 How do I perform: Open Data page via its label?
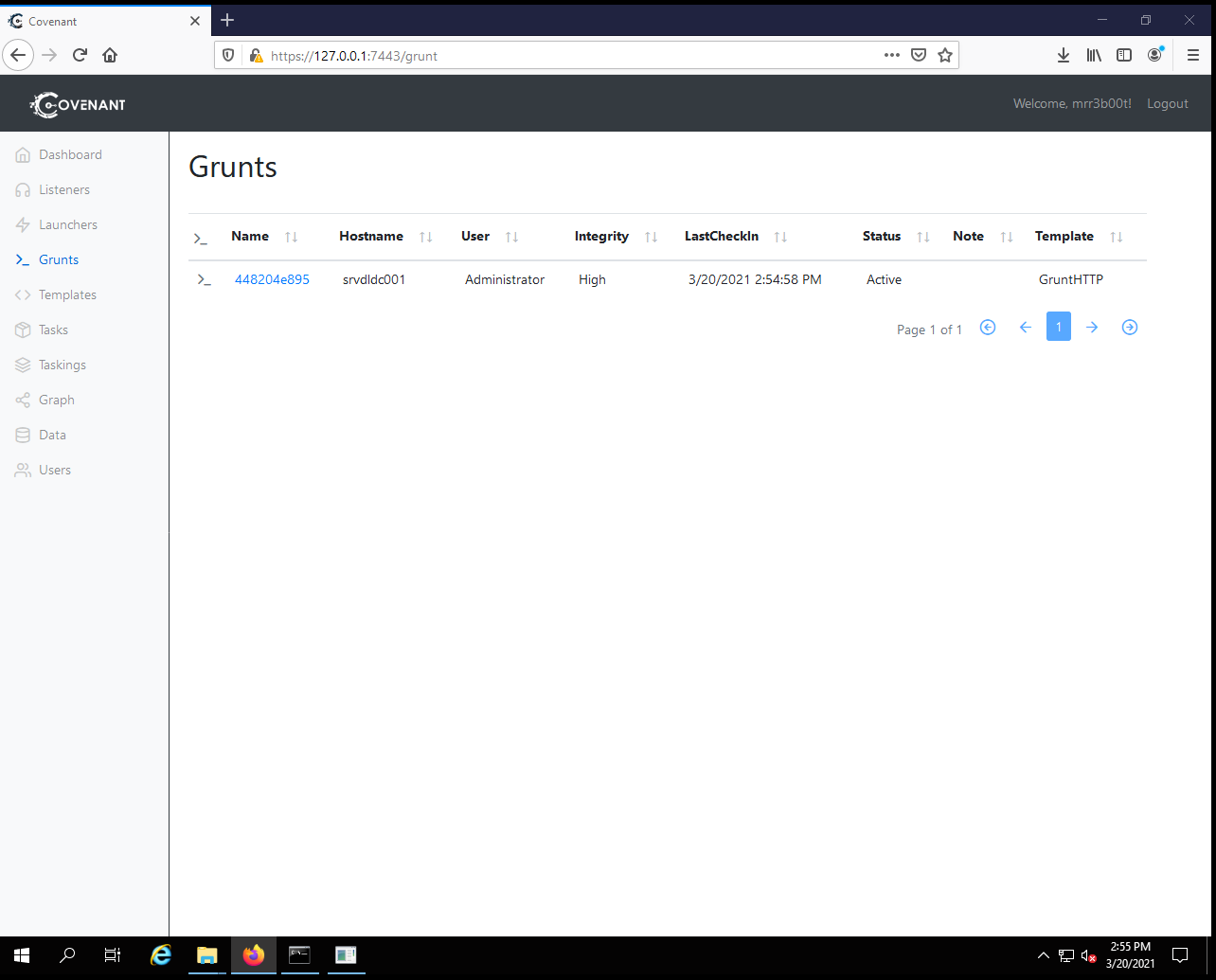[52, 435]
